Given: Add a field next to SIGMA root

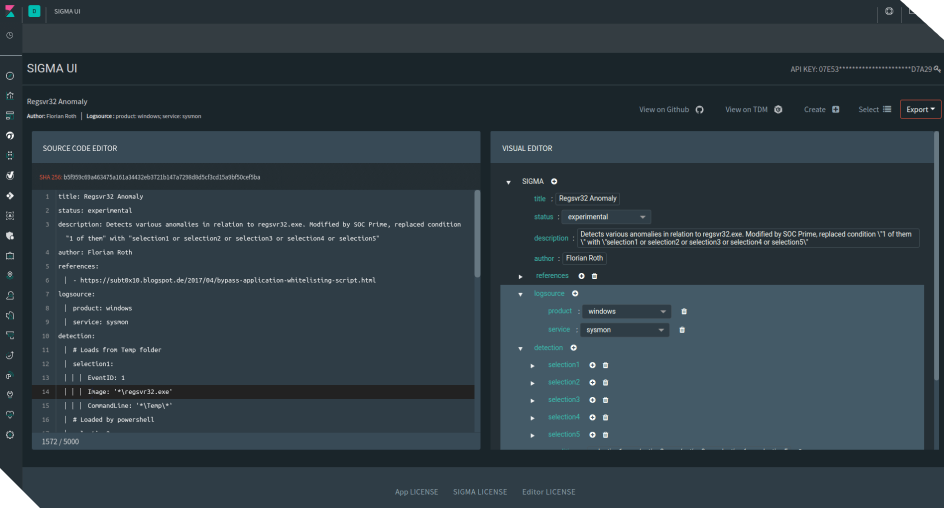Looking at the screenshot, I should tap(554, 182).
